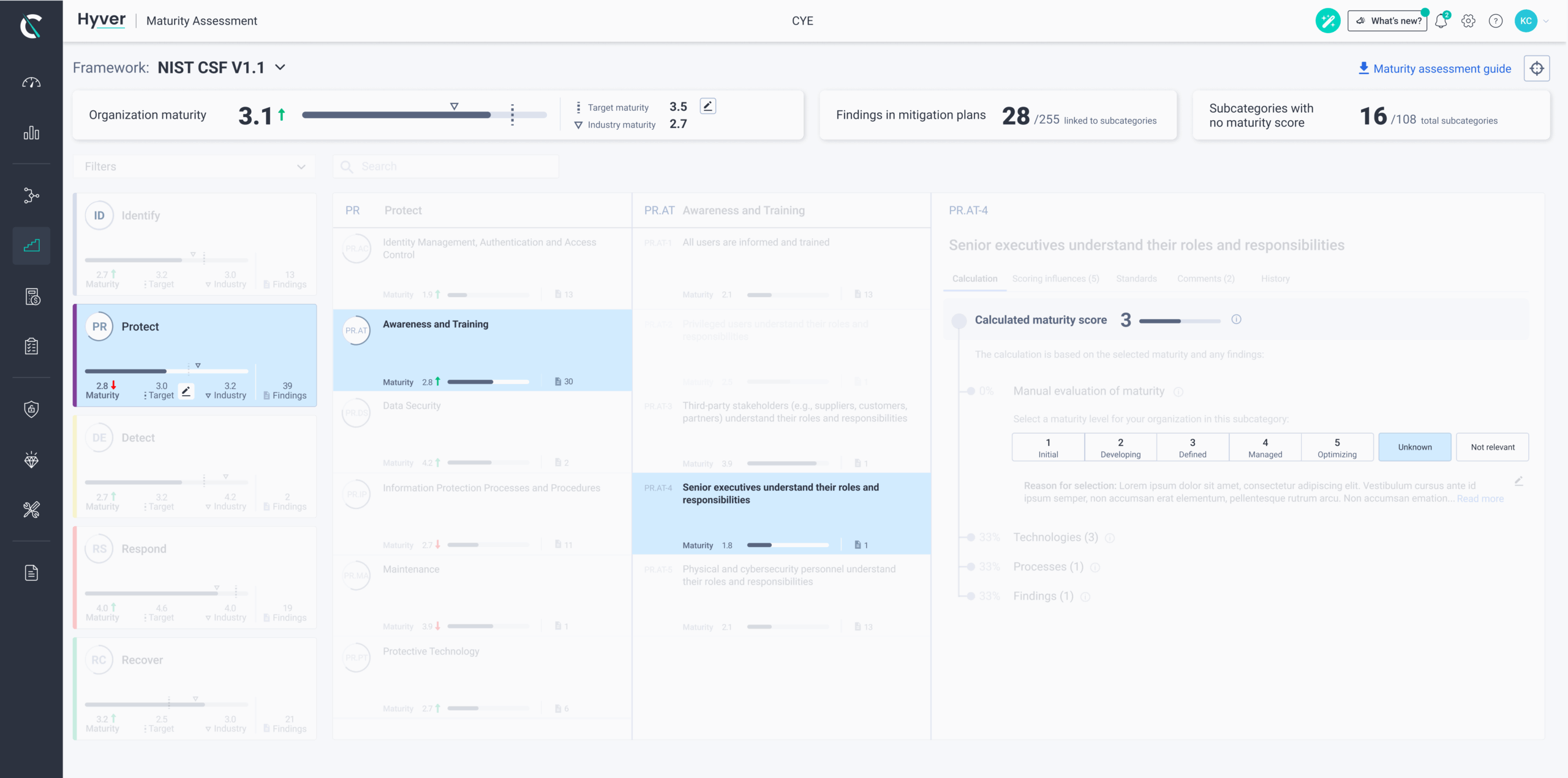Open the cost document icon in the sidebar

coord(32,296)
